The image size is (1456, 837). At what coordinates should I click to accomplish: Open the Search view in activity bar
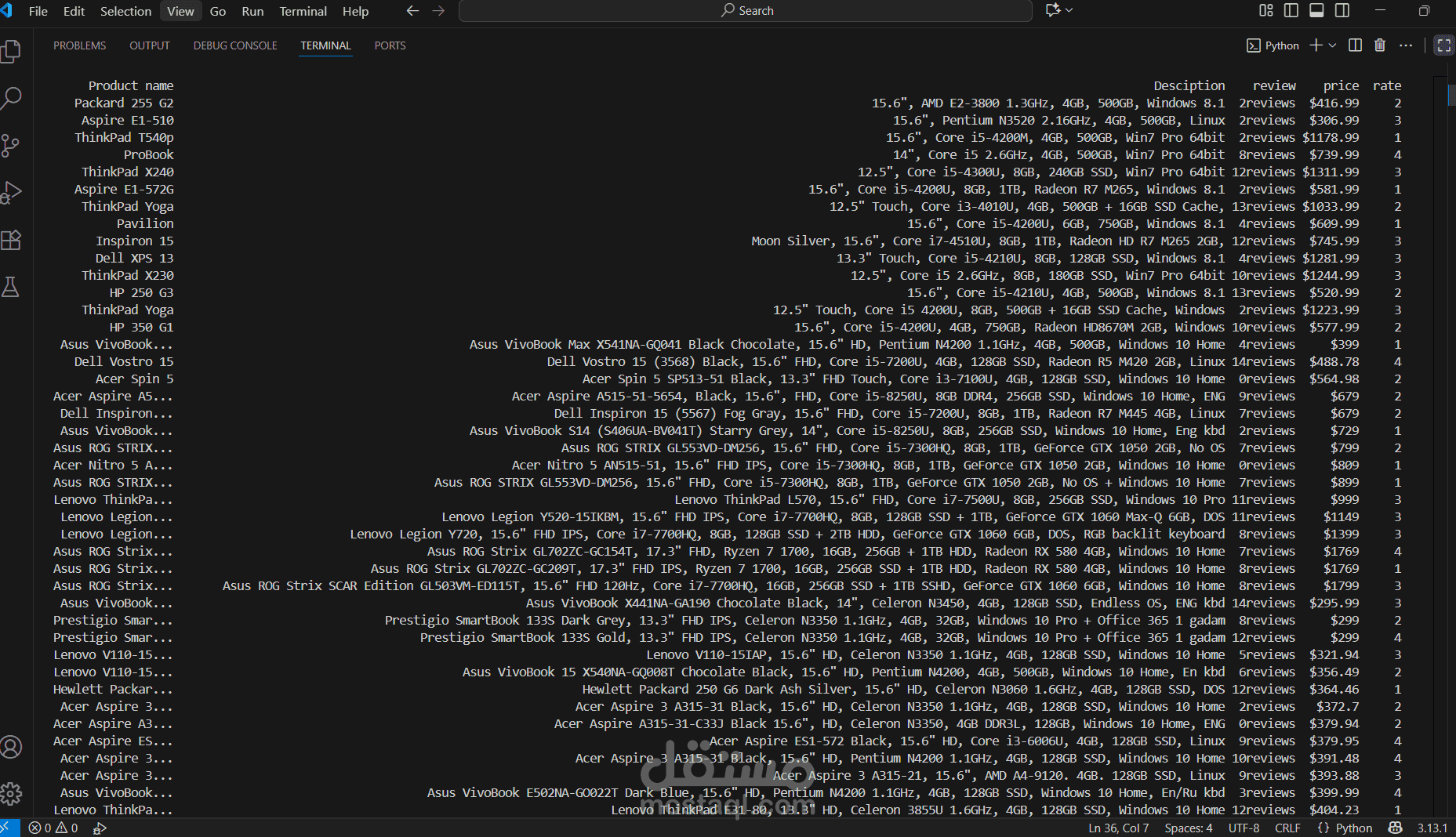point(11,99)
